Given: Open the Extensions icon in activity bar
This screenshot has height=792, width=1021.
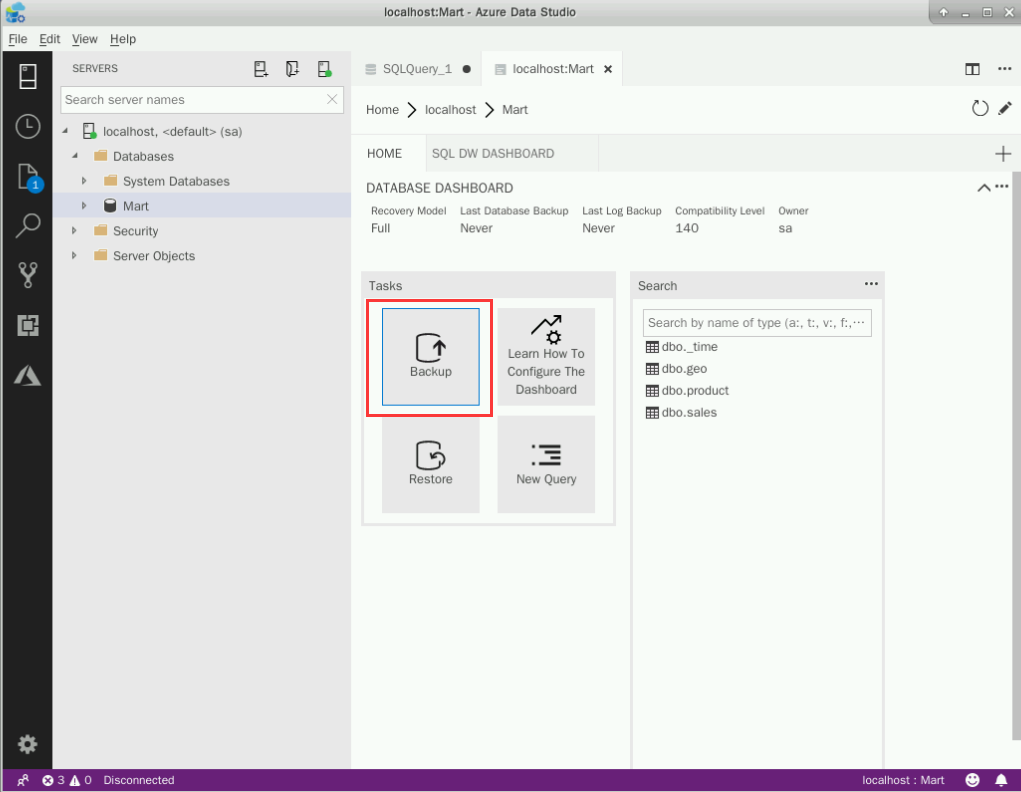Looking at the screenshot, I should [27, 325].
